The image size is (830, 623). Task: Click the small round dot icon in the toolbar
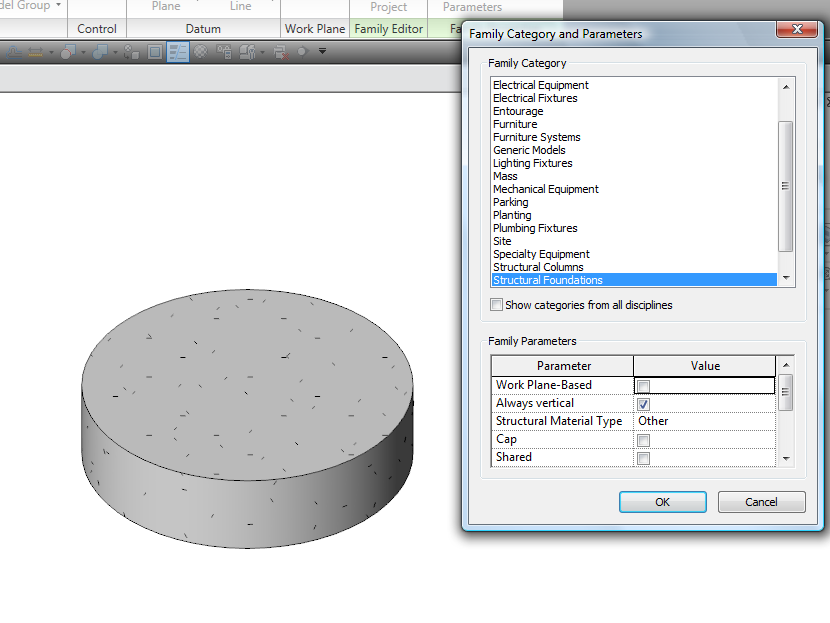pos(301,52)
